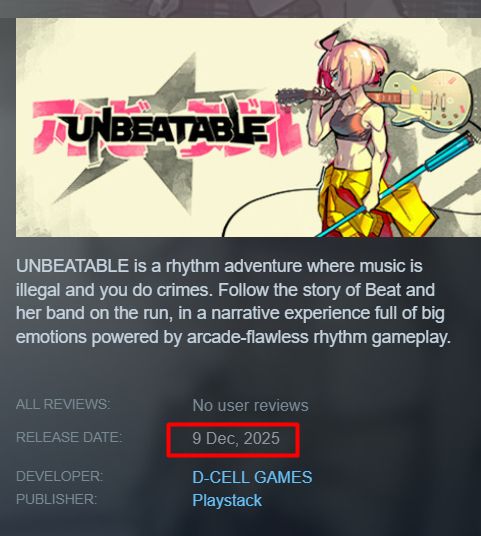Screen dimensions: 481x536
Task: Click the PUBLISHER label
Action: (56, 499)
